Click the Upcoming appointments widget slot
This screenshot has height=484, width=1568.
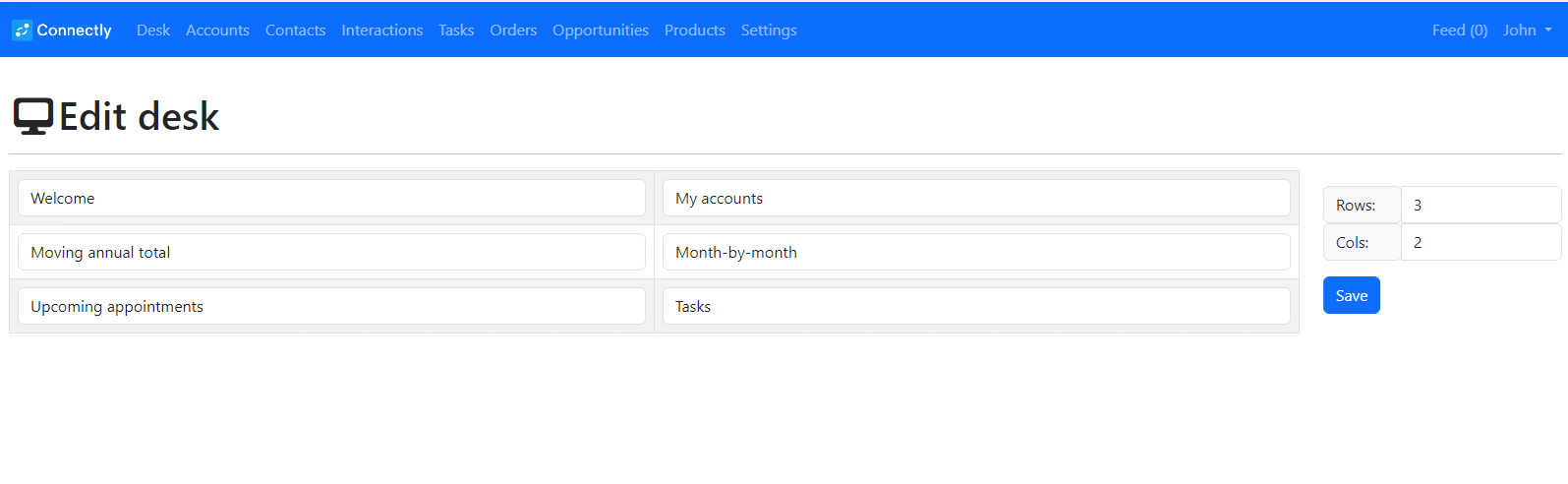click(x=331, y=306)
